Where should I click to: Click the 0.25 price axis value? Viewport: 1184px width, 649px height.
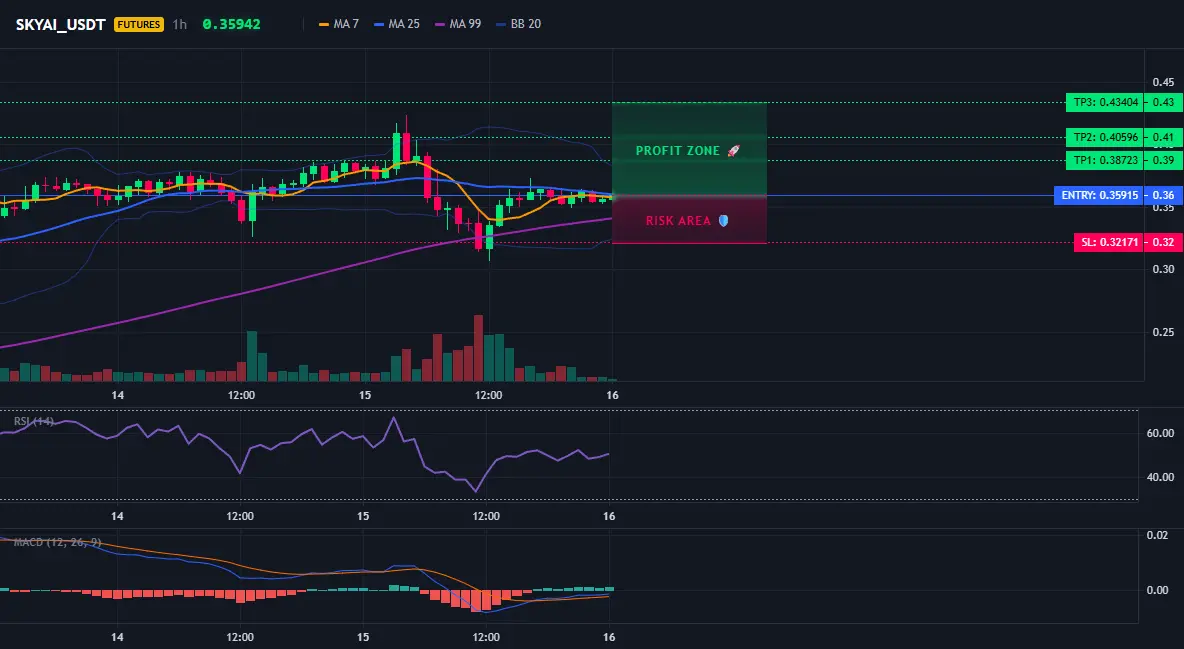tap(1164, 332)
